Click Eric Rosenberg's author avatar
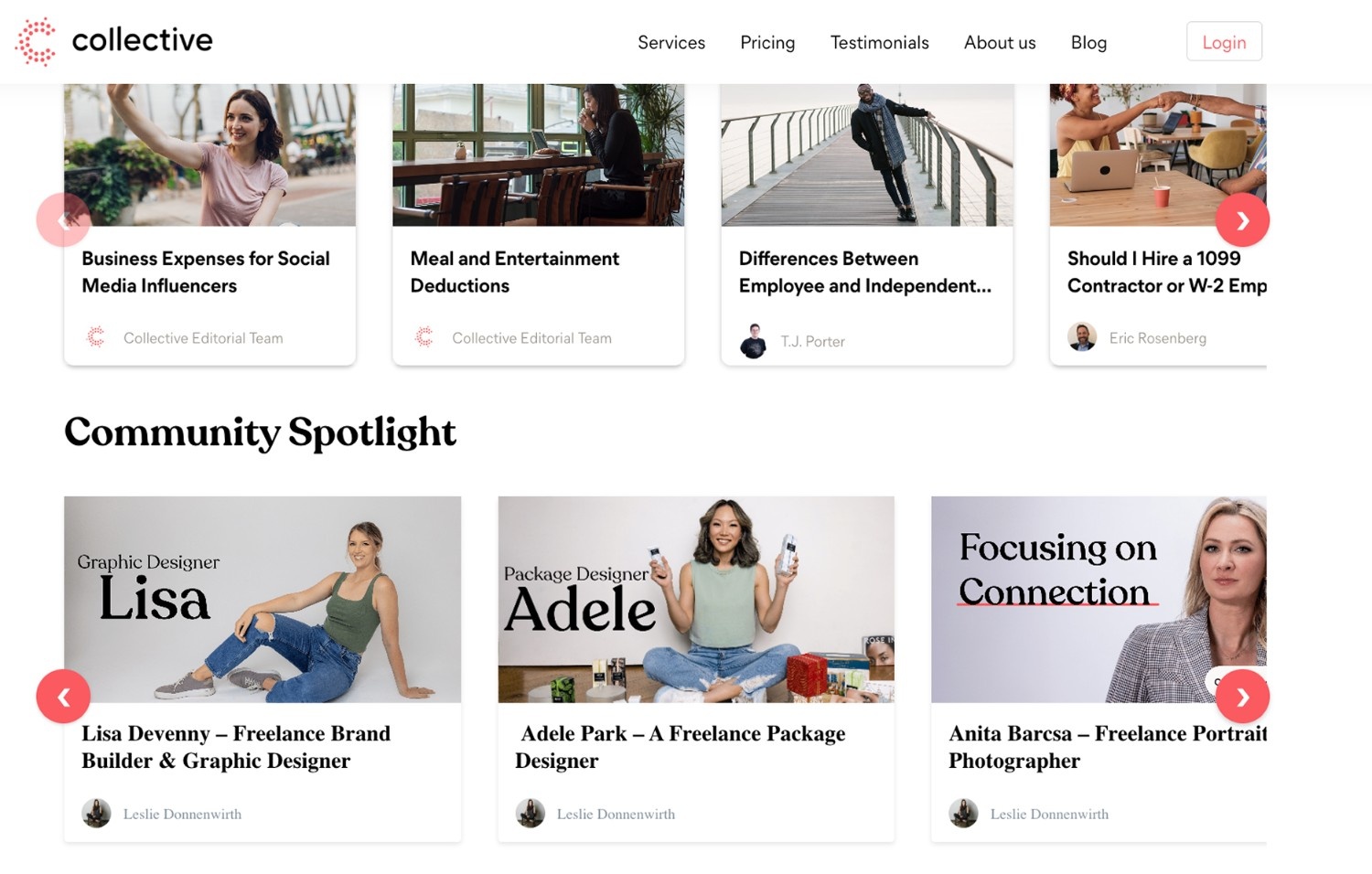1372x874 pixels. [x=1082, y=337]
